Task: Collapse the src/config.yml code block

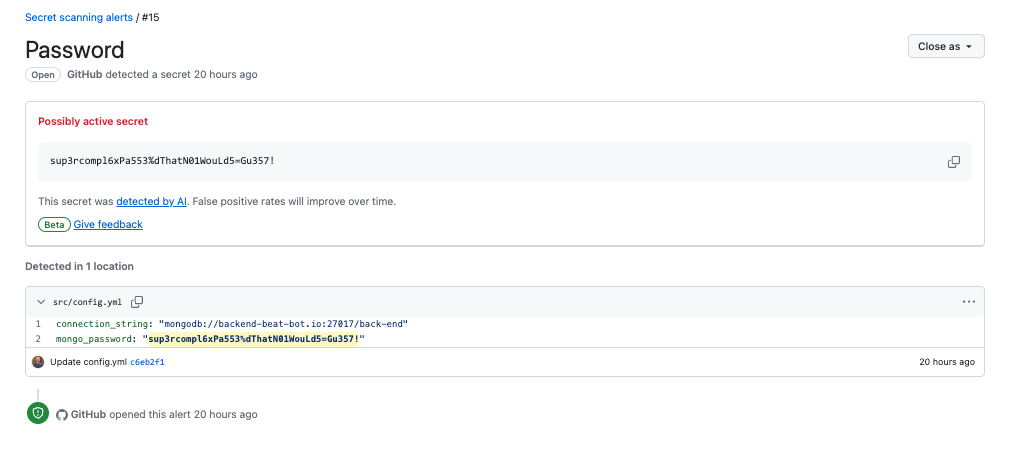Action: pyautogui.click(x=40, y=301)
